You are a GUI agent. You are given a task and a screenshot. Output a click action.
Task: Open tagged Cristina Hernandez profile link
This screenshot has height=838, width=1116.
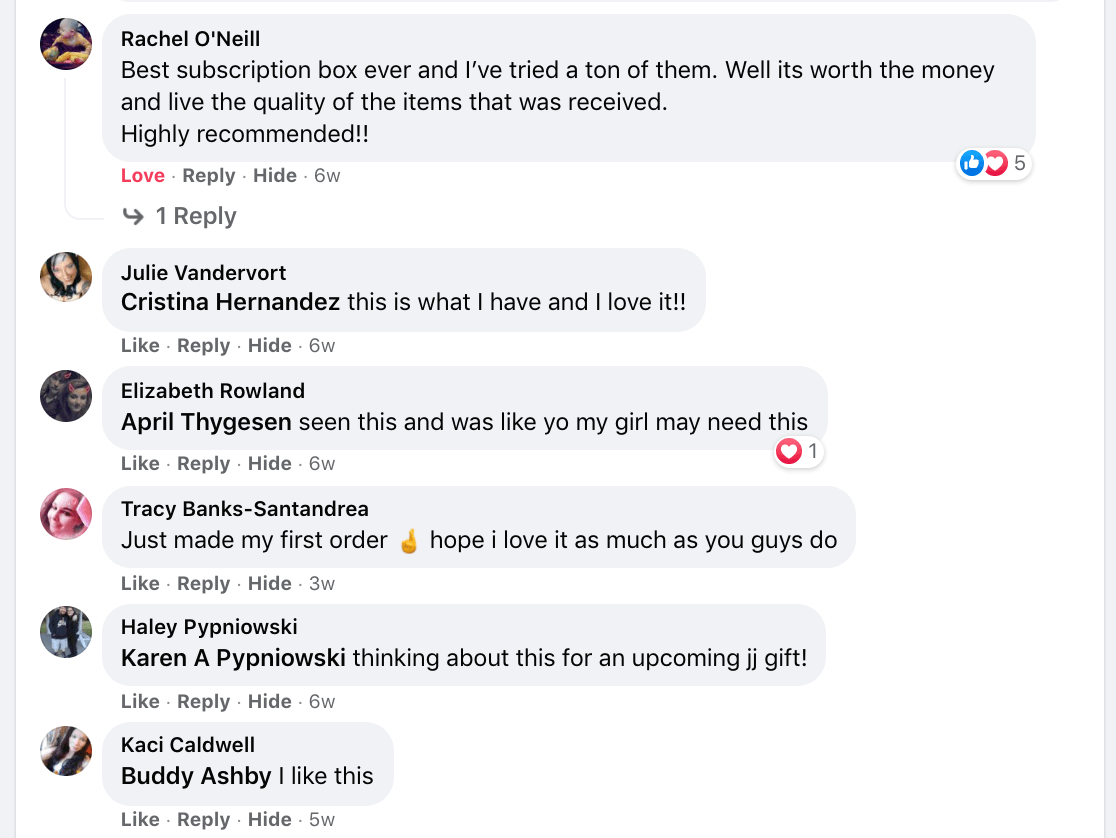[x=230, y=302]
